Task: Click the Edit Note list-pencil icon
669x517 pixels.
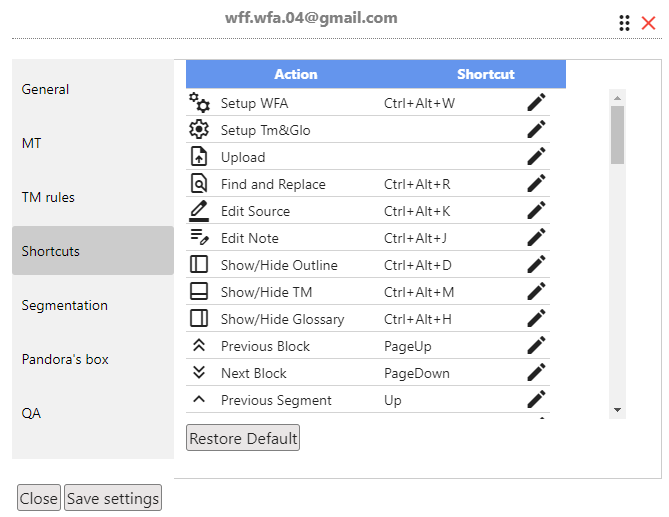Action: 199,237
